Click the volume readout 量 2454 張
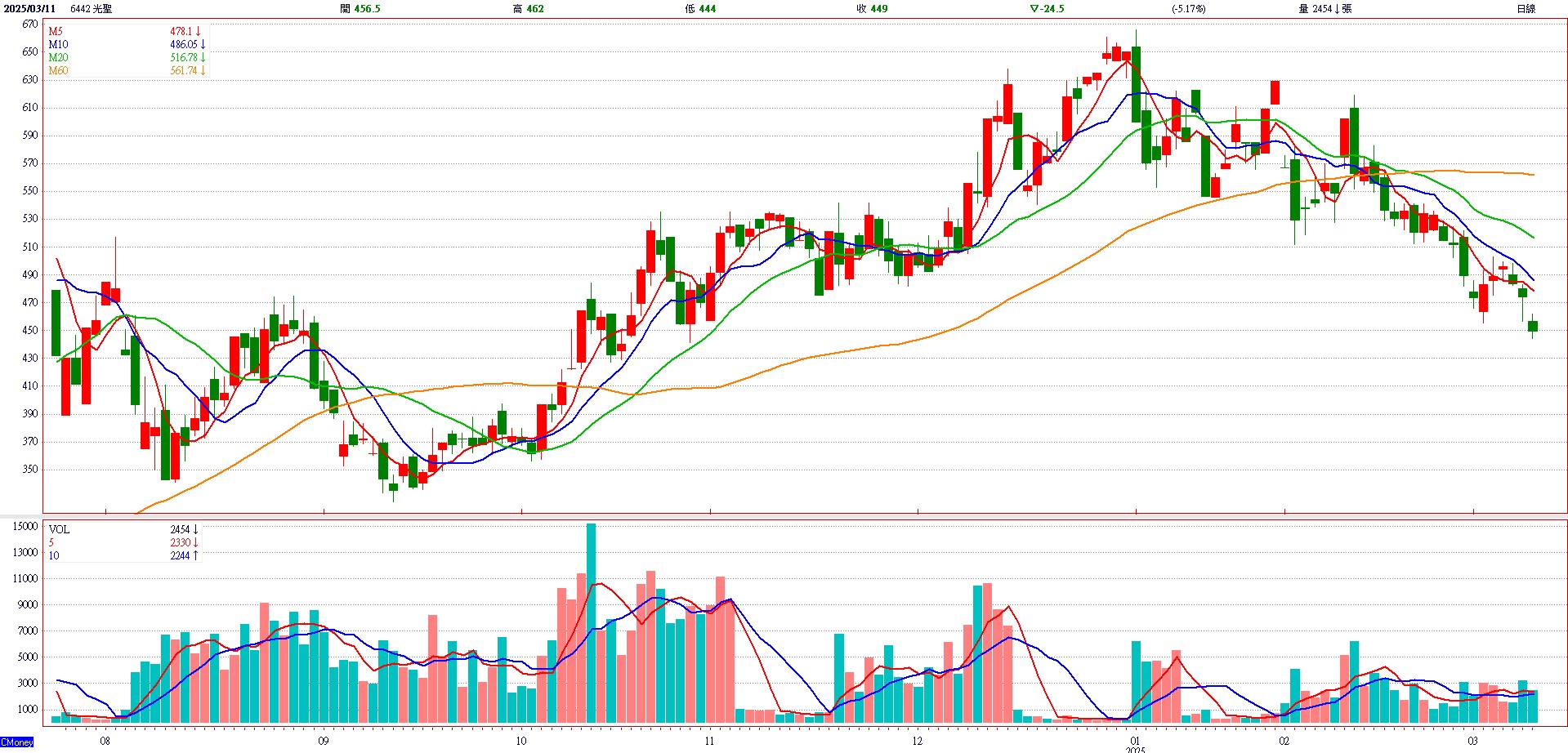The width and height of the screenshot is (1568, 753). click(1325, 9)
